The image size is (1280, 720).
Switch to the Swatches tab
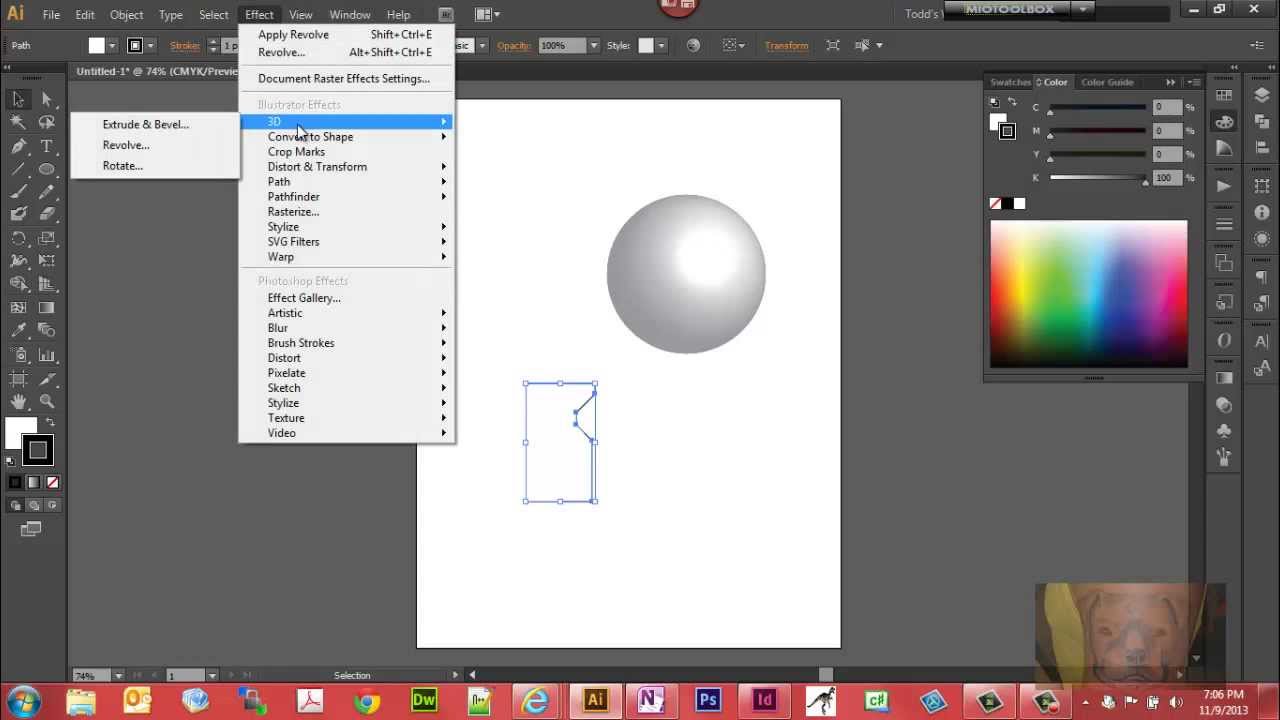(1010, 82)
